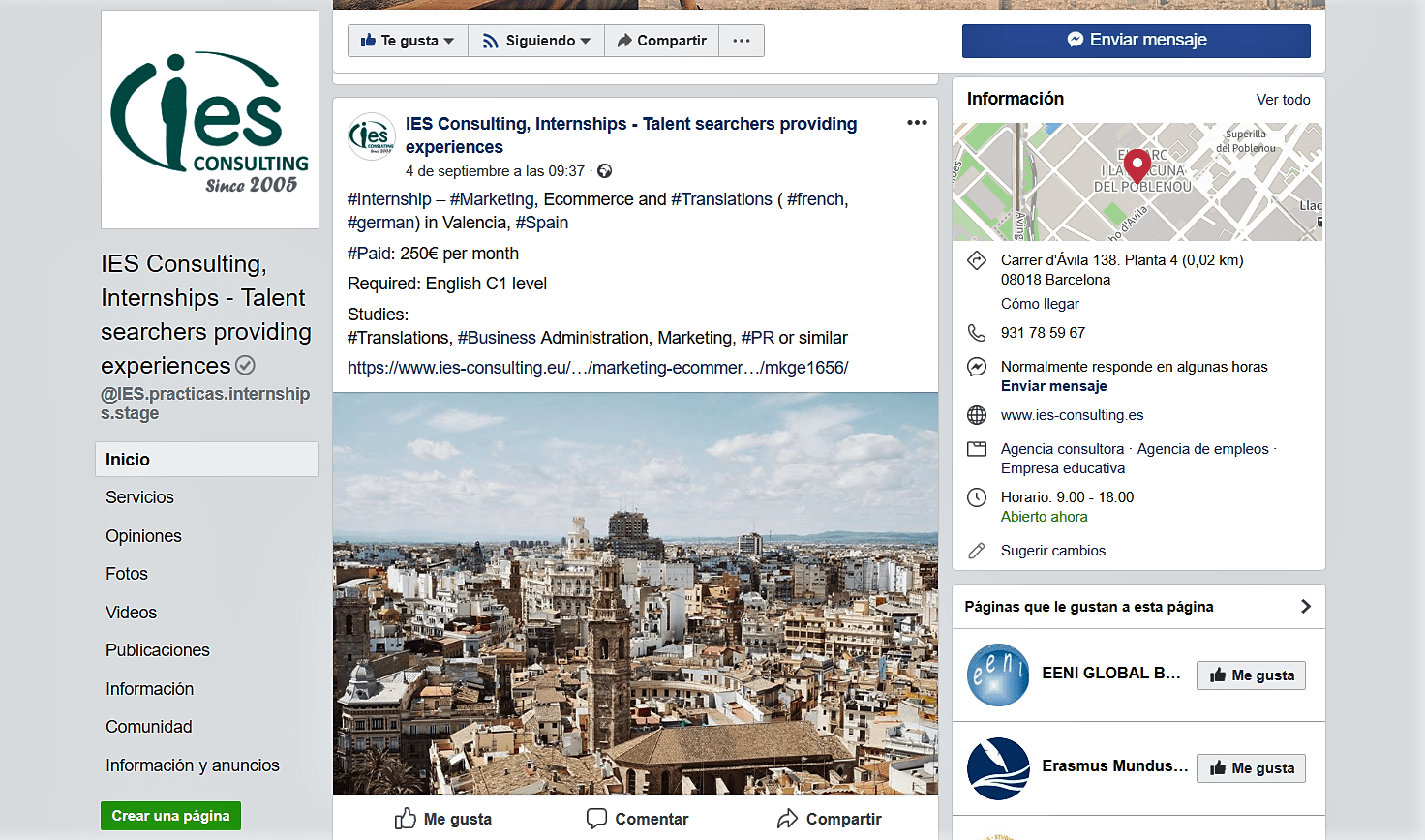
Task: Open the Servicios section
Action: [139, 497]
